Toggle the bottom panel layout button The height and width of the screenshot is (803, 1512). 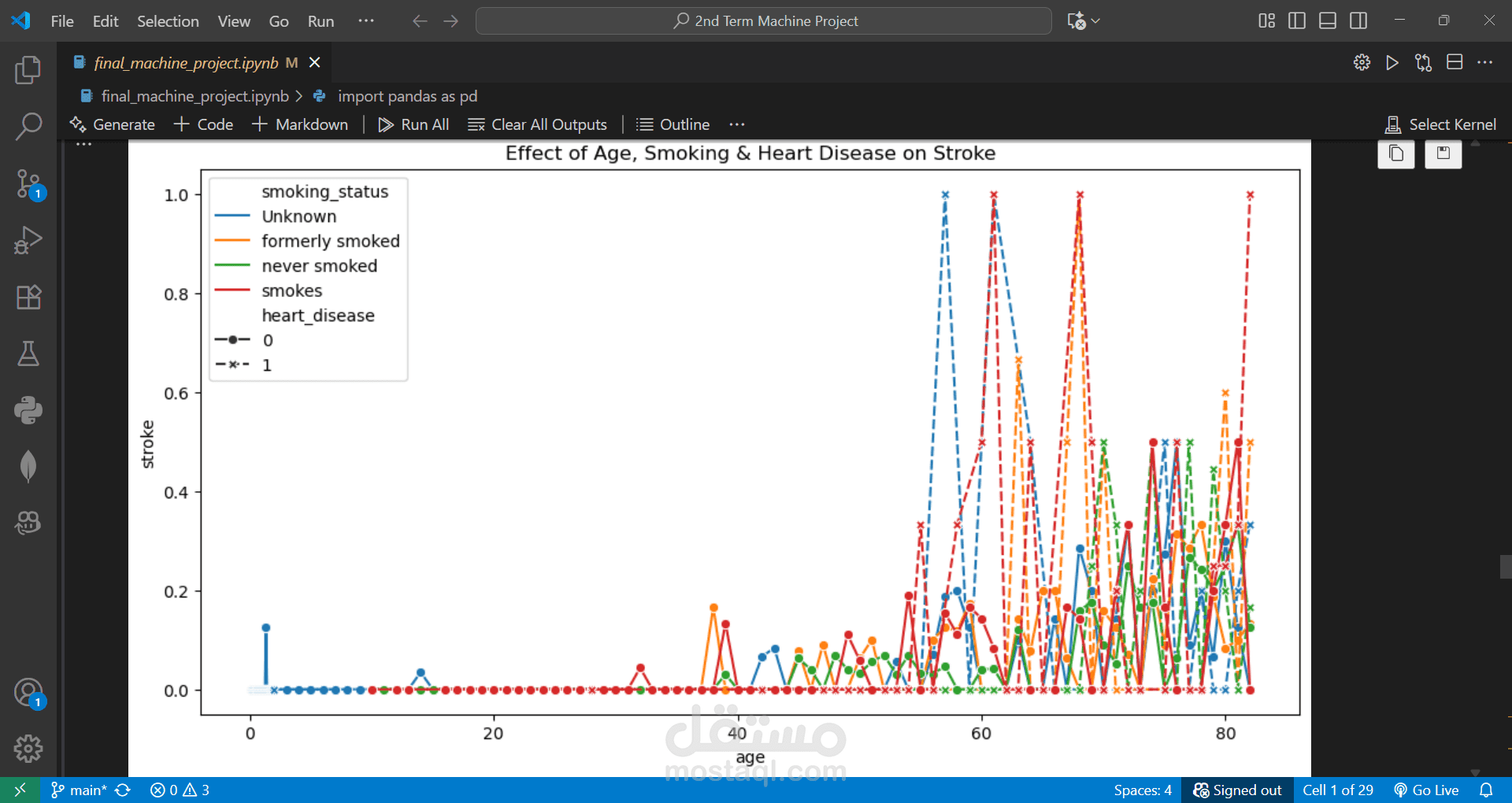1327,21
